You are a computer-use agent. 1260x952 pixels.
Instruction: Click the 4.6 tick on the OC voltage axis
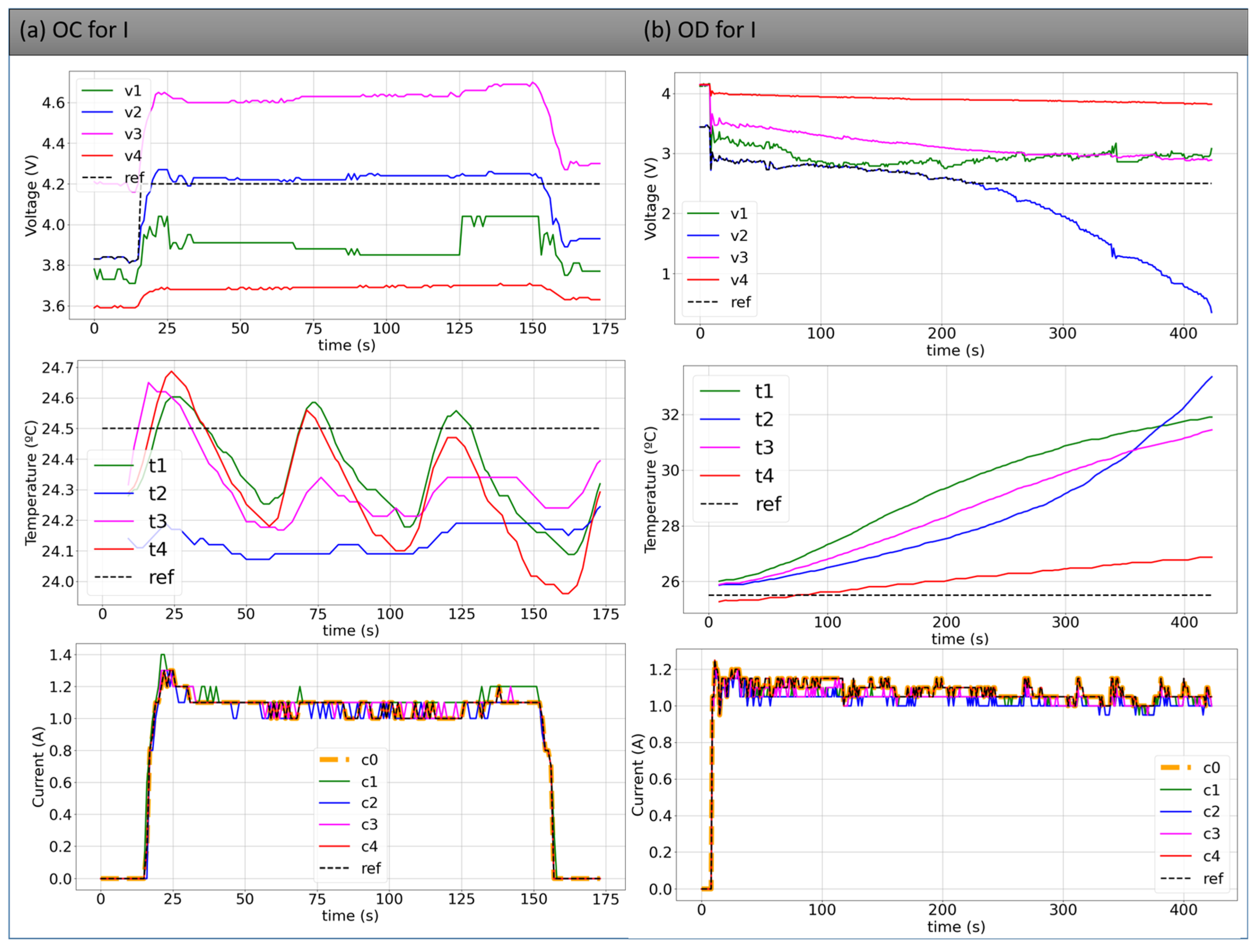[x=53, y=103]
